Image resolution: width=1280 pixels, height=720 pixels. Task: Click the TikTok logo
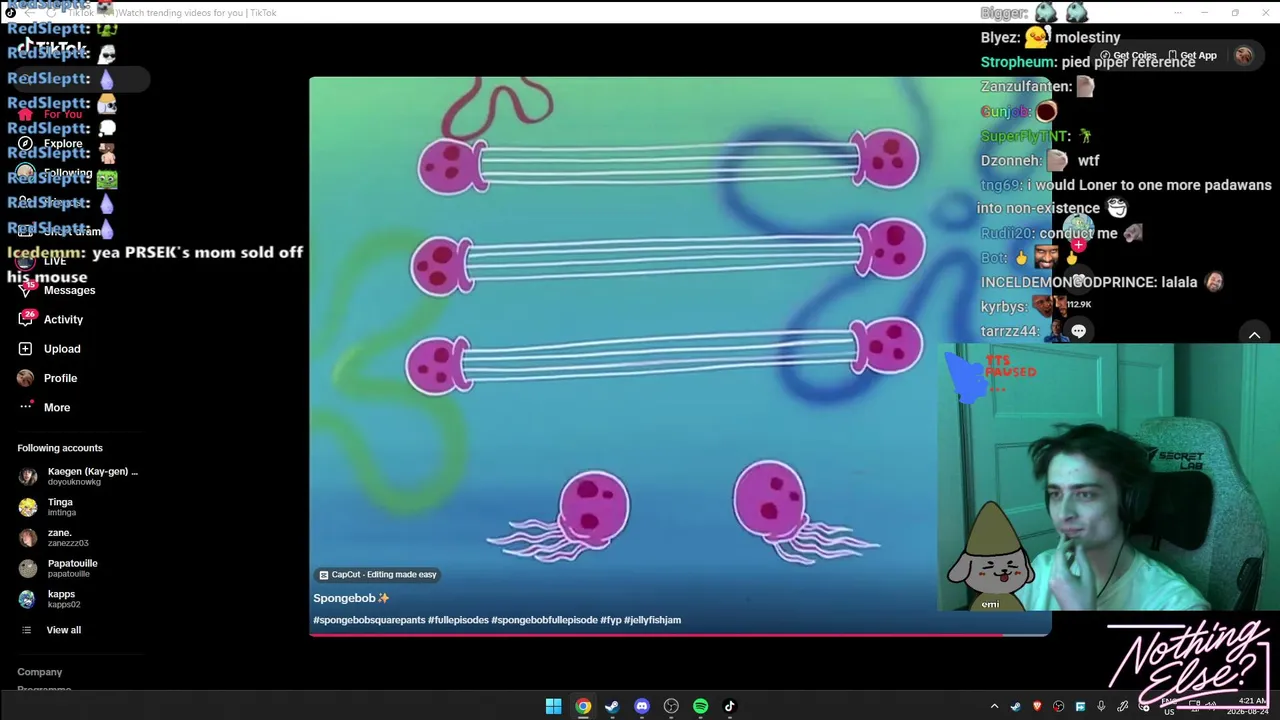(x=52, y=47)
